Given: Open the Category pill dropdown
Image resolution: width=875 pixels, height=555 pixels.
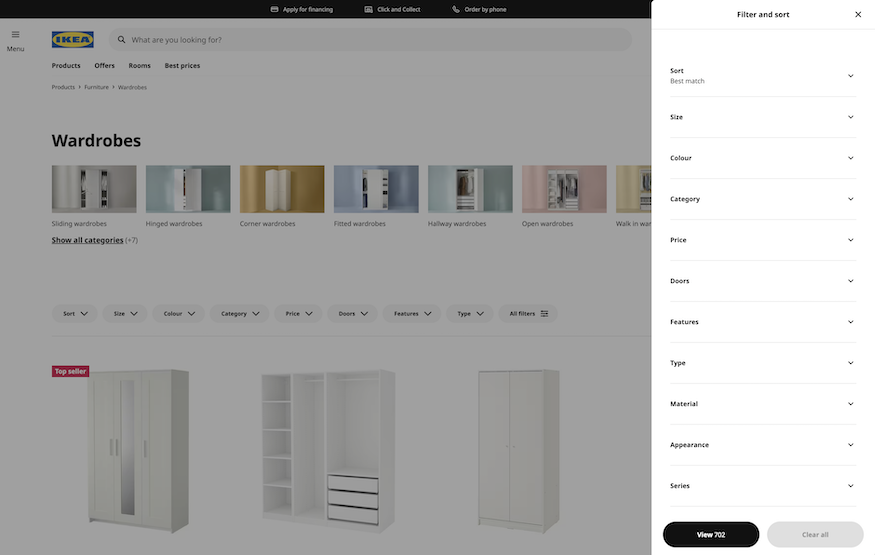Looking at the screenshot, I should (x=239, y=313).
